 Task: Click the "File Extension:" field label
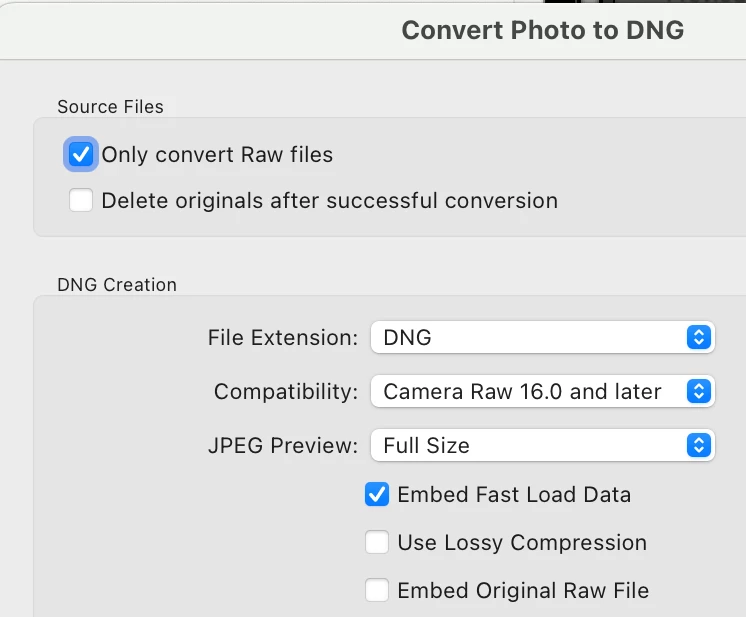(x=282, y=338)
